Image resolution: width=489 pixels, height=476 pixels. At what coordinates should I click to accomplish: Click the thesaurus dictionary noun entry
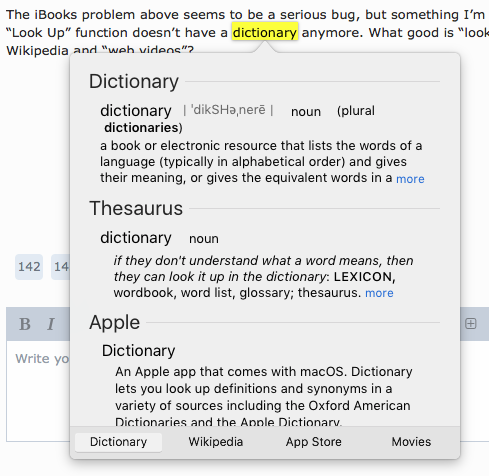coord(159,238)
